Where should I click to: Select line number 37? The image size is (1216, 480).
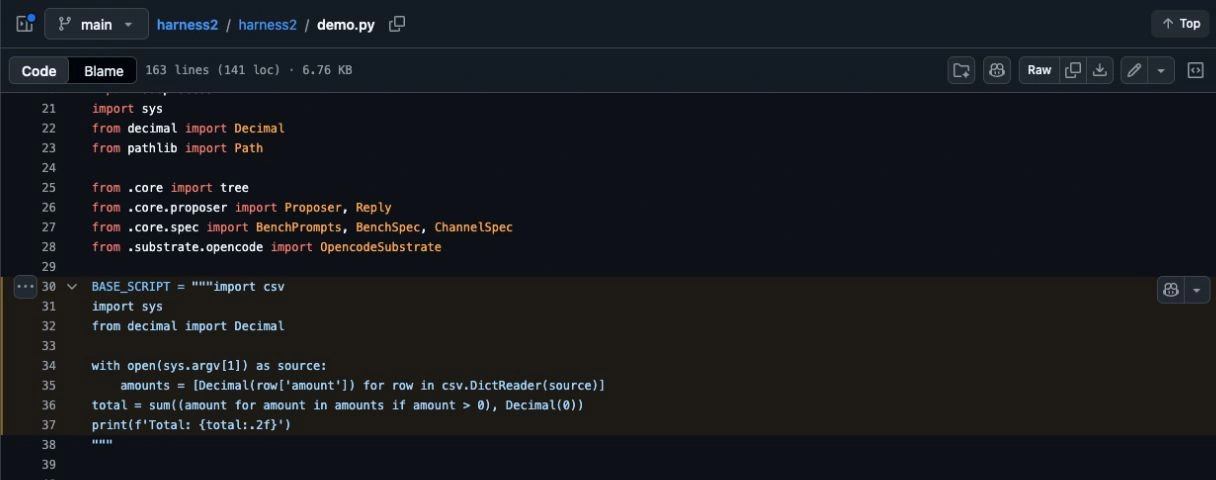(49, 425)
